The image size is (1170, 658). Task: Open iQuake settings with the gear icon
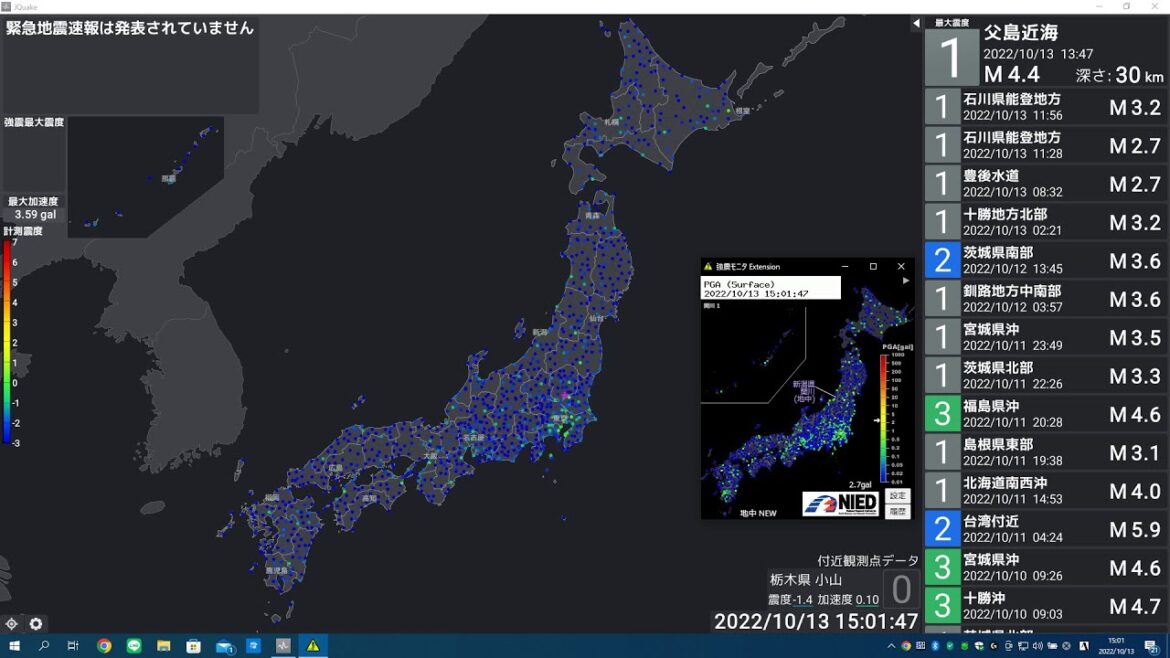(34, 623)
